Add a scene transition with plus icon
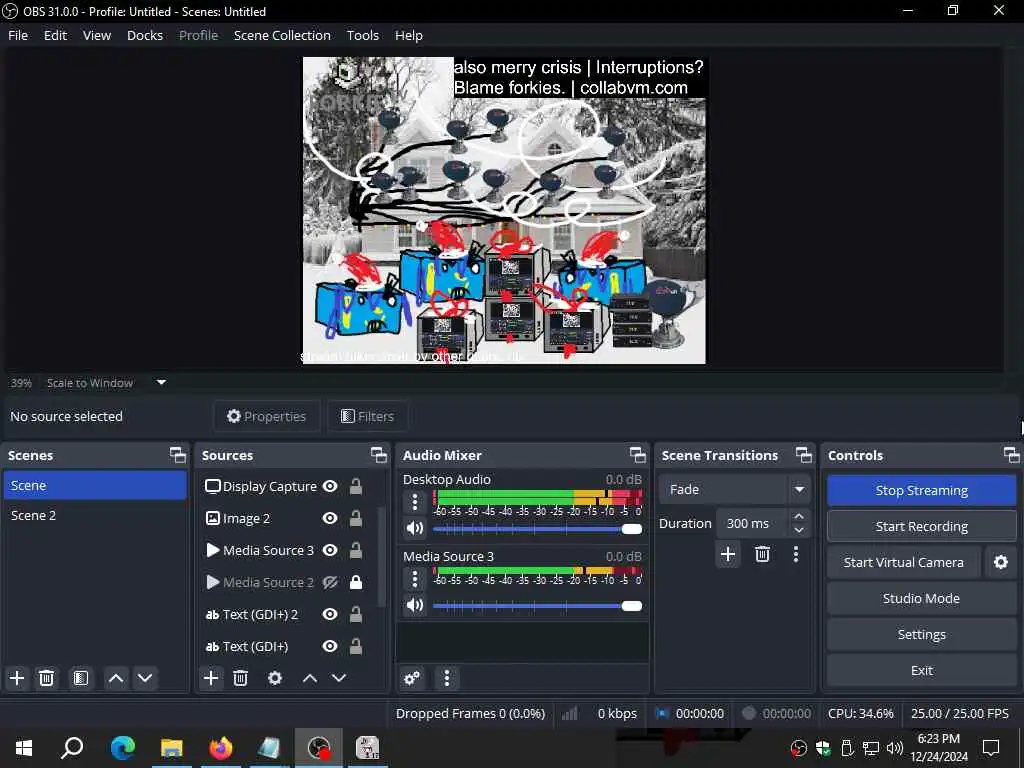The image size is (1024, 768). pos(728,554)
